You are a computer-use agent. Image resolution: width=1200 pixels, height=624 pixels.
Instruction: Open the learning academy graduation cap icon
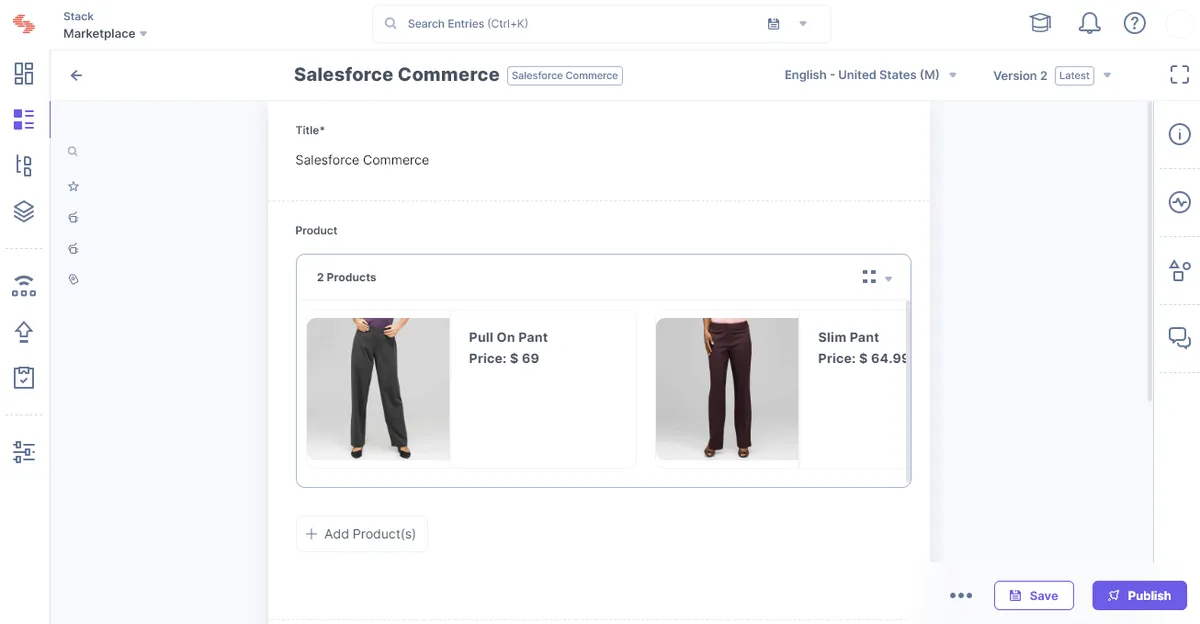click(x=1040, y=23)
